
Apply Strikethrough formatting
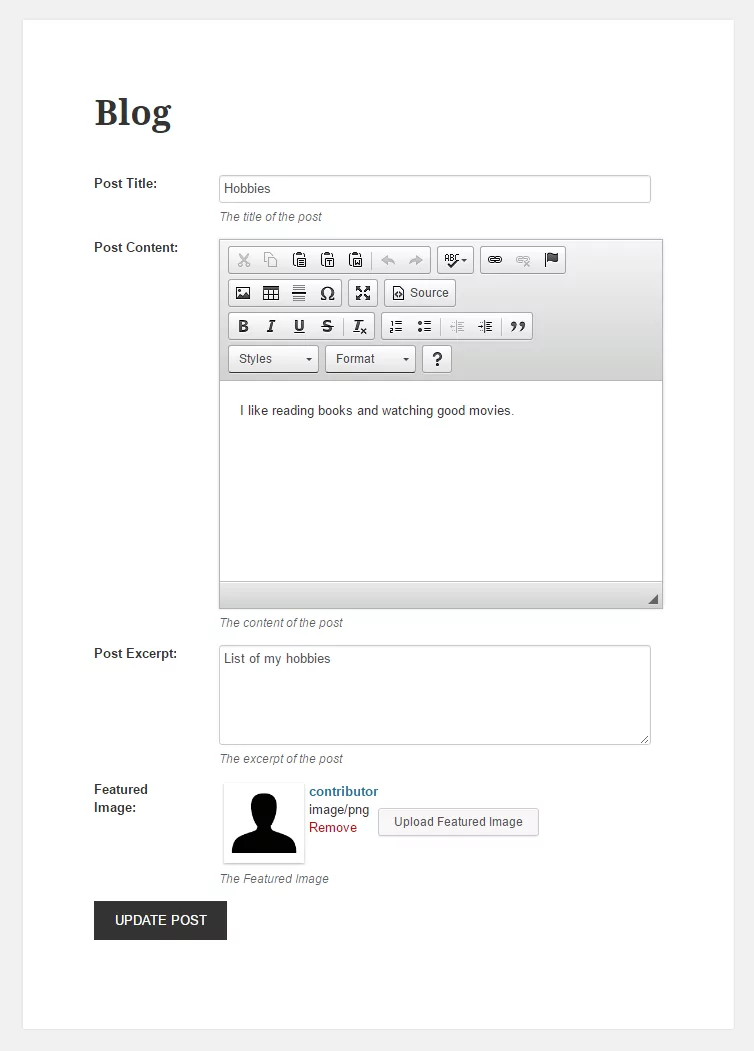327,326
